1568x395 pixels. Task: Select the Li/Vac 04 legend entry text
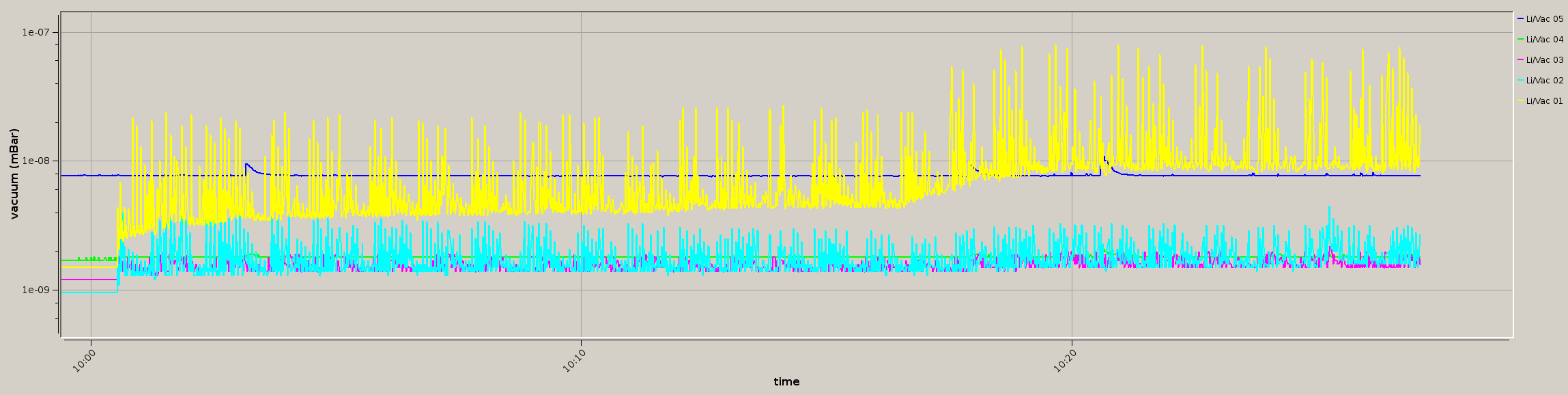[x=1544, y=40]
